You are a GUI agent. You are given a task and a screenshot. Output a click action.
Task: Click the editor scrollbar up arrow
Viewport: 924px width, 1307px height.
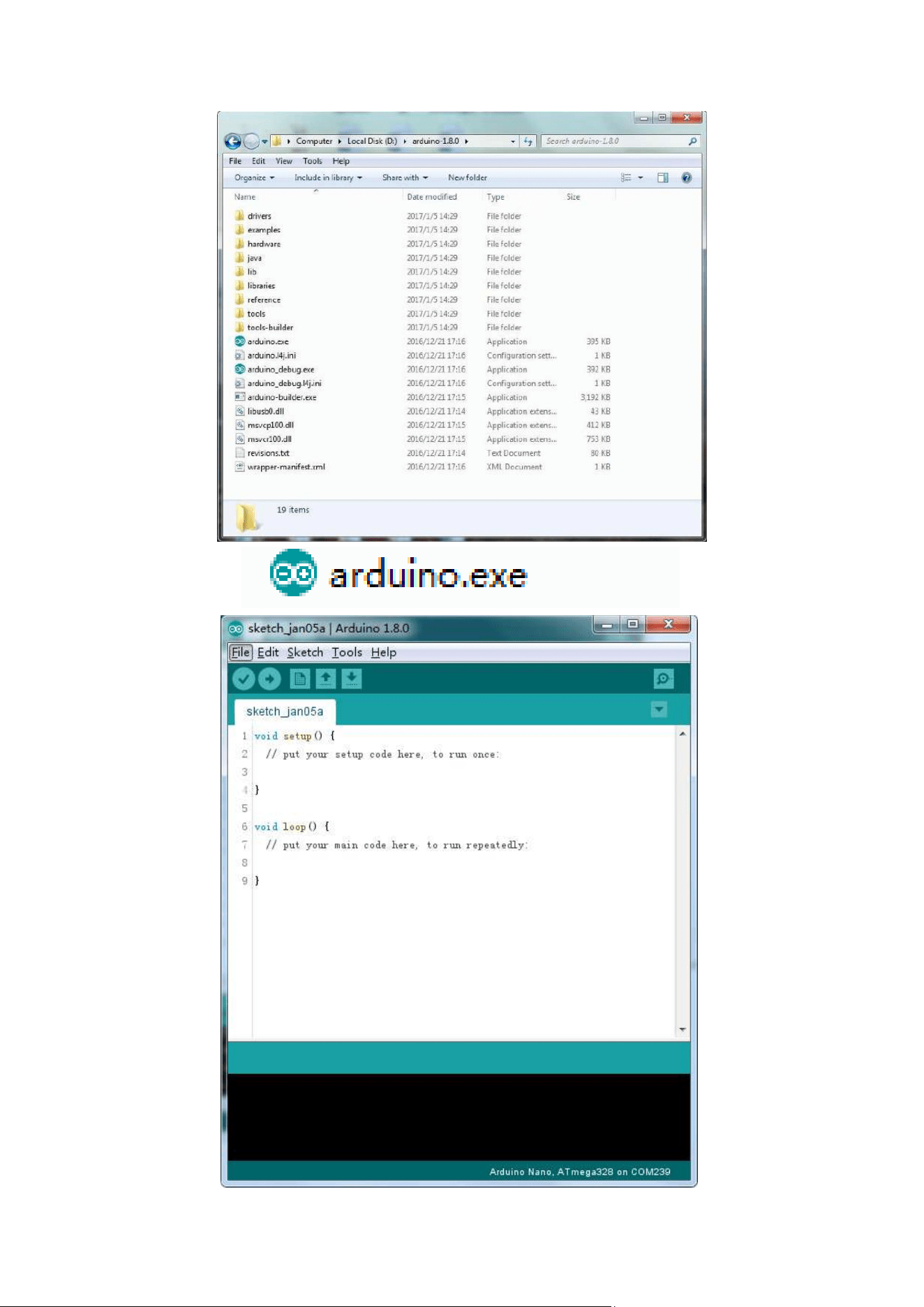click(683, 734)
